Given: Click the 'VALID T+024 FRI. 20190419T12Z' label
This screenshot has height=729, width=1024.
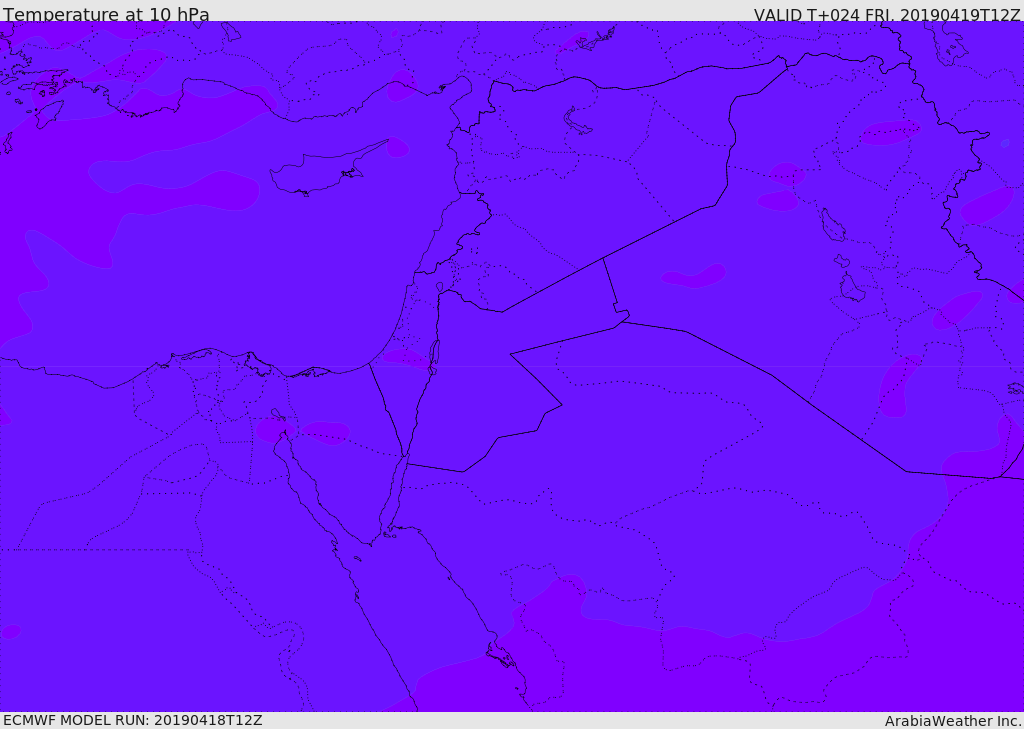Looking at the screenshot, I should 887,15.
